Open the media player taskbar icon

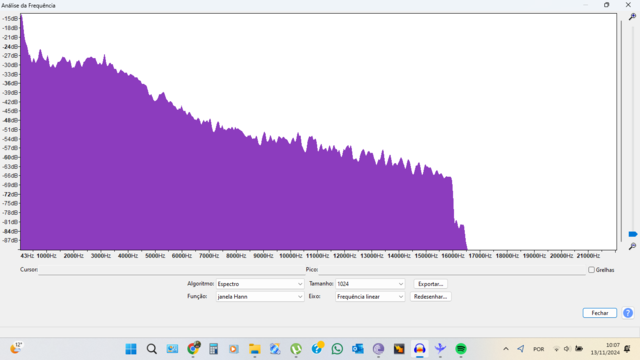pyautogui.click(x=234, y=349)
